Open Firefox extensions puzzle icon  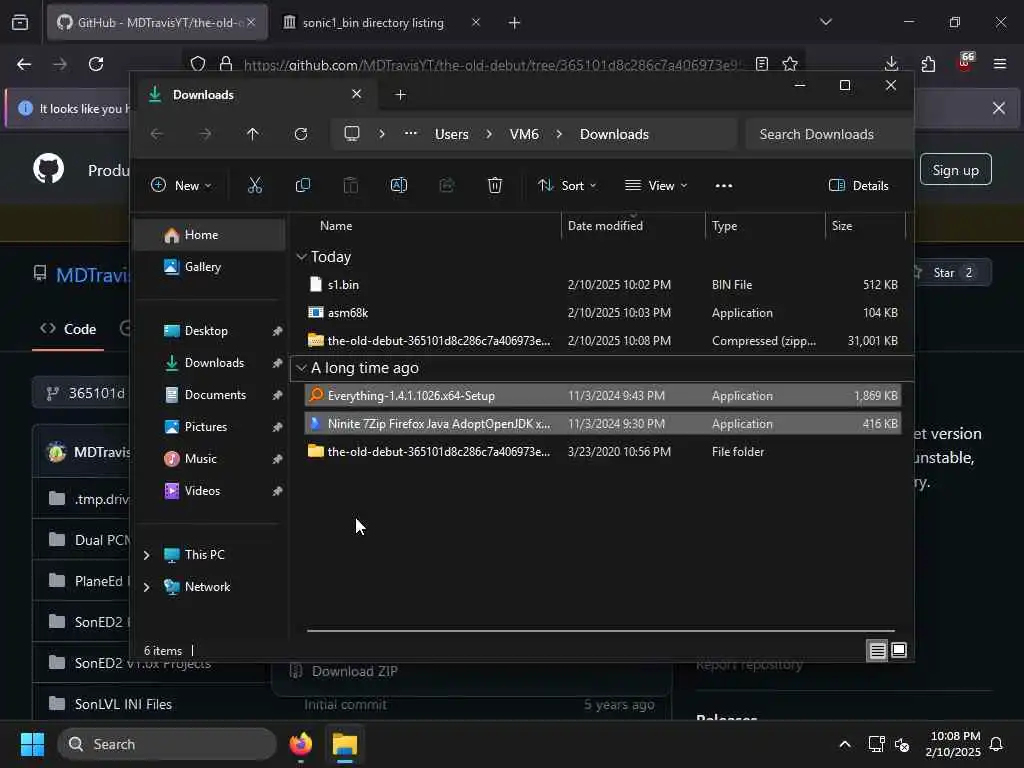[928, 63]
